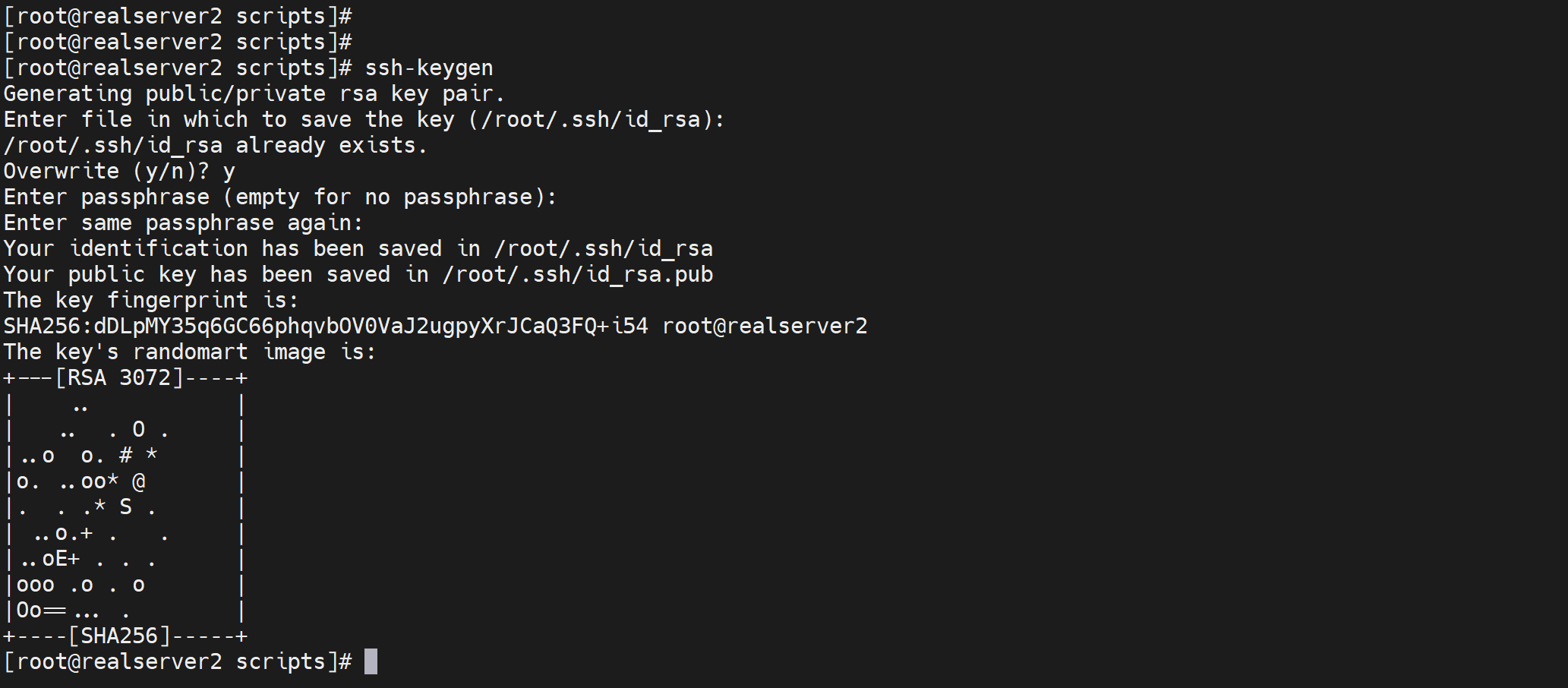Screen dimensions: 1568x688
Task: Click the very first shell prompt line
Action: click(x=178, y=17)
